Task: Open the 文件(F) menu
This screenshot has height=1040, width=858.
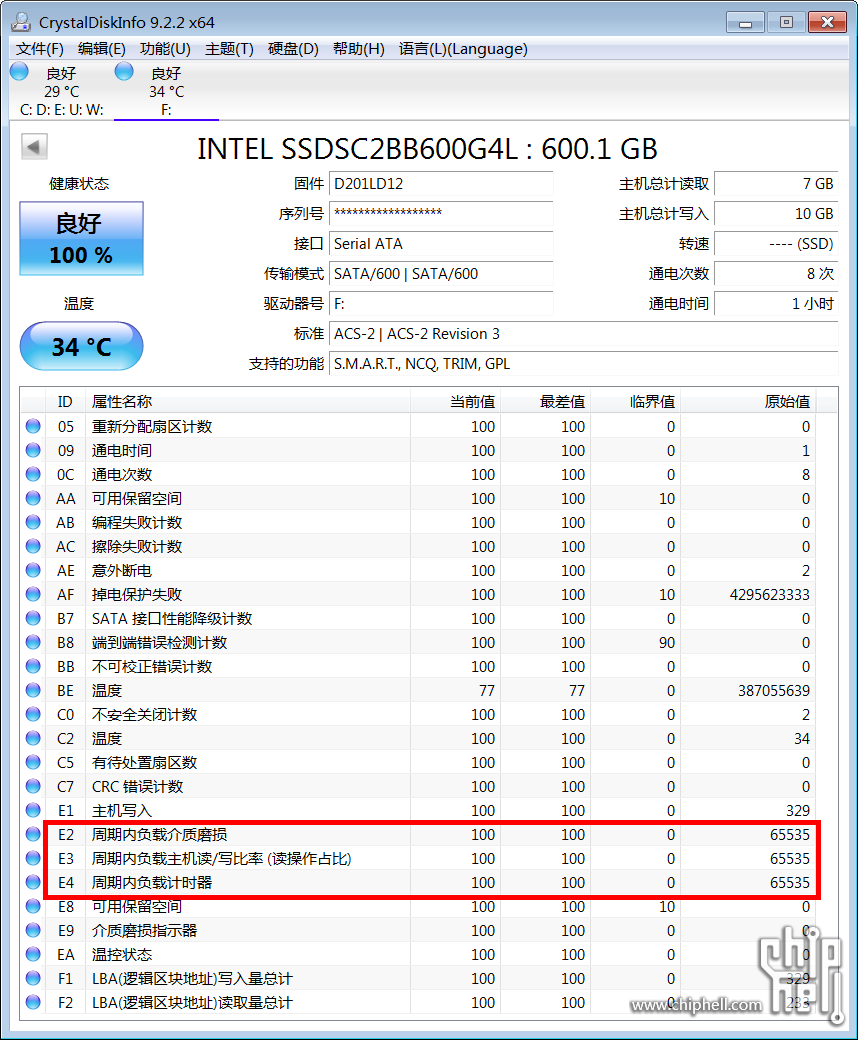Action: (x=40, y=49)
